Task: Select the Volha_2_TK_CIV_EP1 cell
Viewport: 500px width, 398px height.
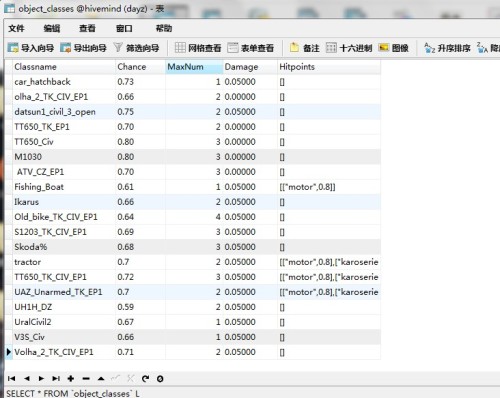Action: (x=64, y=352)
